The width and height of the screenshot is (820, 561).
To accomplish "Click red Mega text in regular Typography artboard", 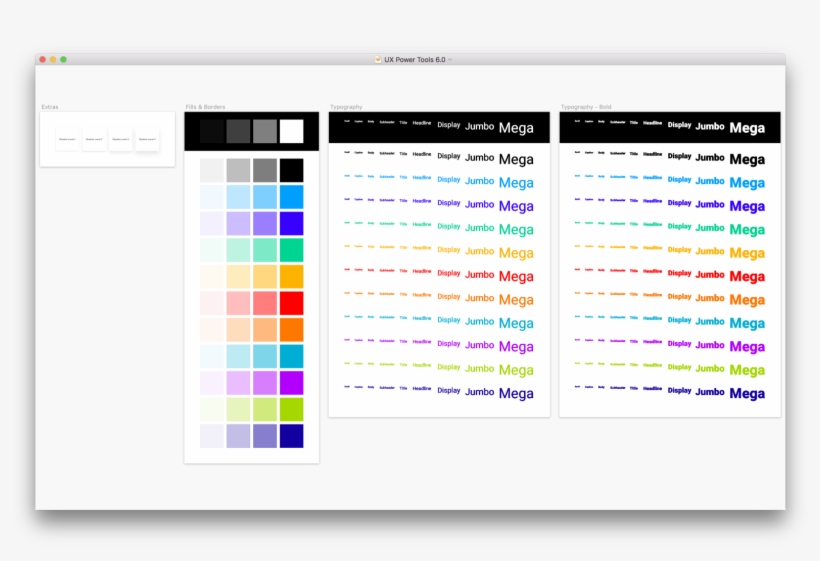I will [x=516, y=276].
